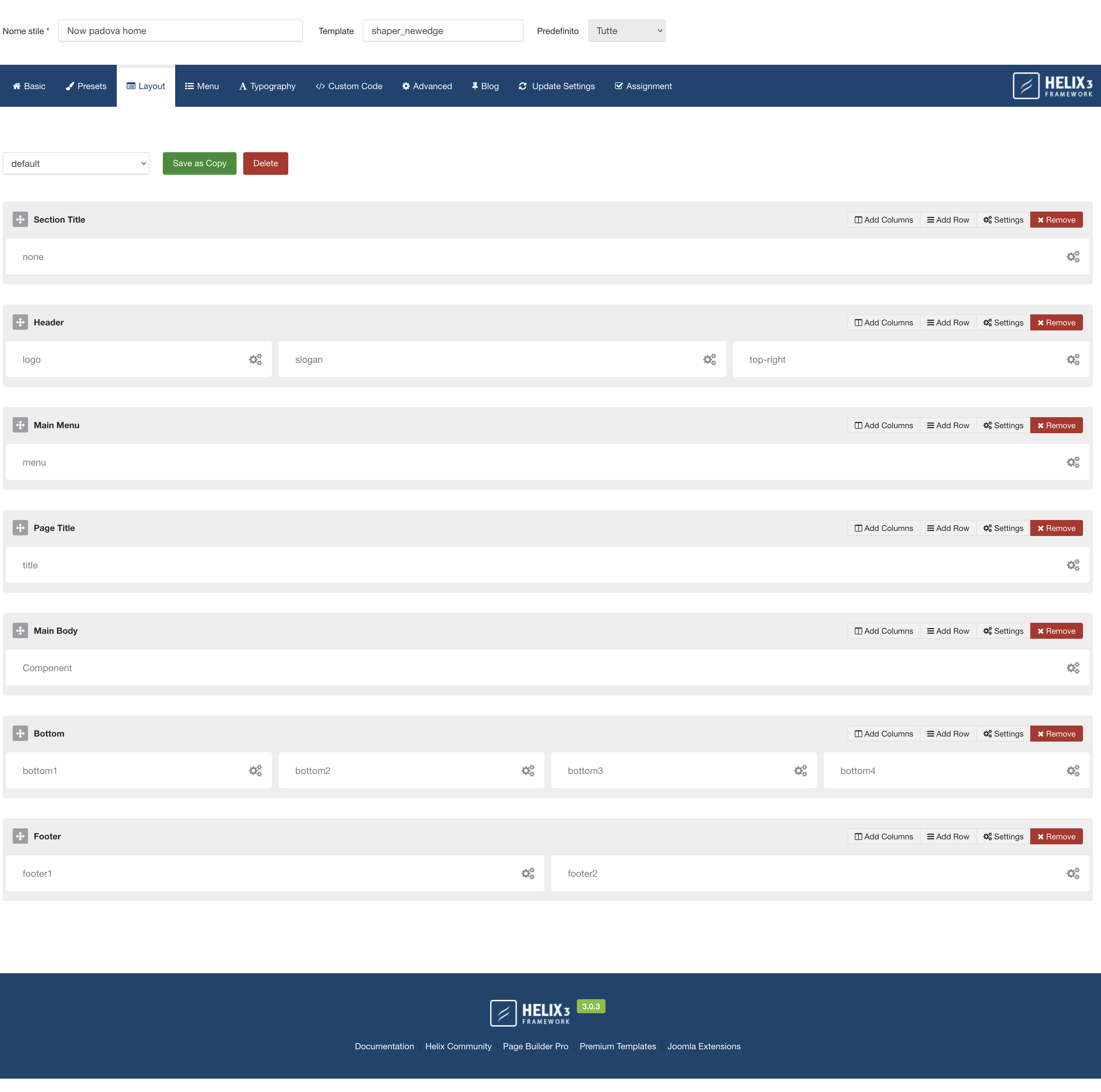Open slogan column settings gear
This screenshot has width=1101, height=1092.
(x=710, y=360)
